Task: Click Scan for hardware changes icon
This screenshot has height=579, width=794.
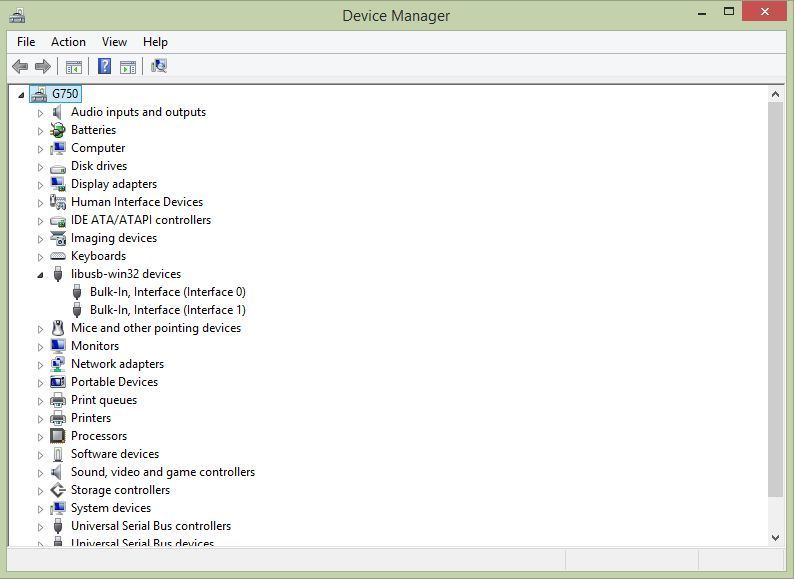Action: point(158,66)
